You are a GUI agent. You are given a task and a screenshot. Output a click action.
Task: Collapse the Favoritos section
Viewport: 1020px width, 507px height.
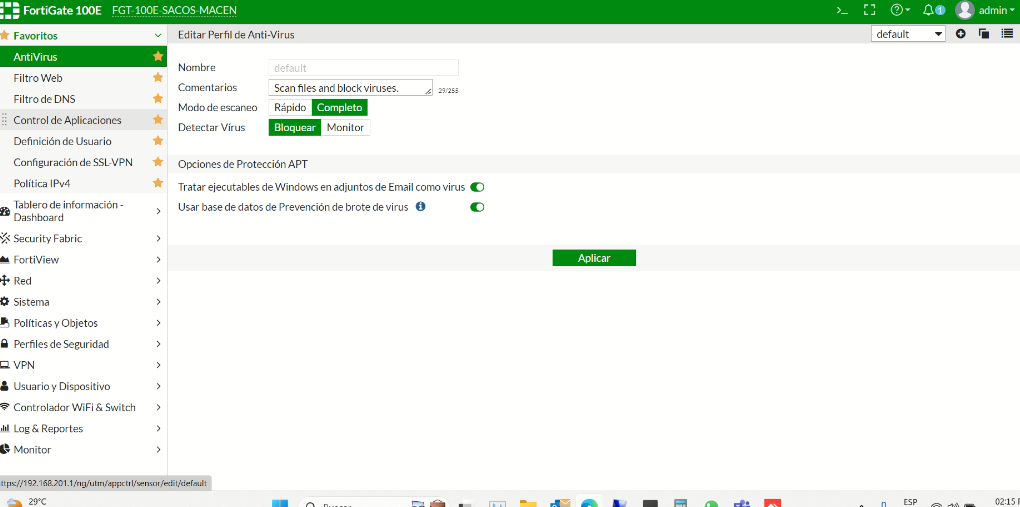(x=158, y=36)
